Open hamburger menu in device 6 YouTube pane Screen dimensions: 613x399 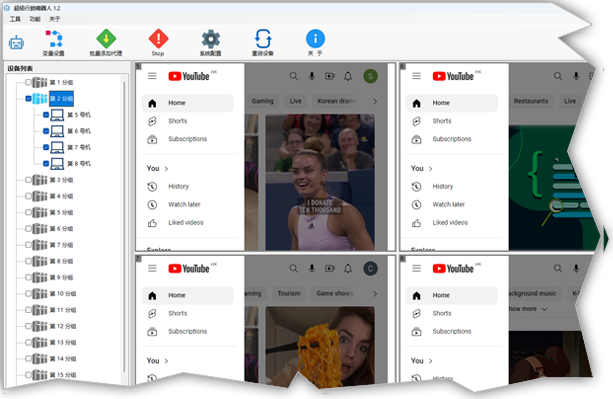416,76
